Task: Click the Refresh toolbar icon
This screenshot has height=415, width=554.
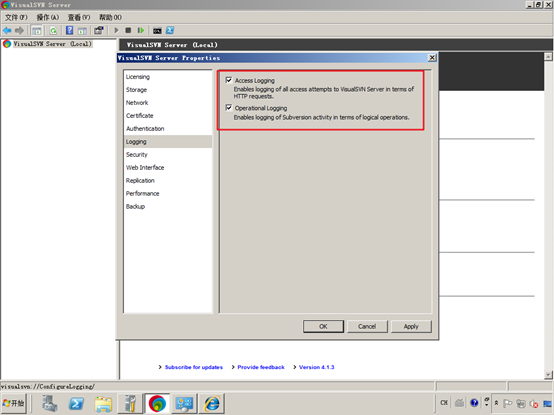Action: pyautogui.click(x=53, y=31)
